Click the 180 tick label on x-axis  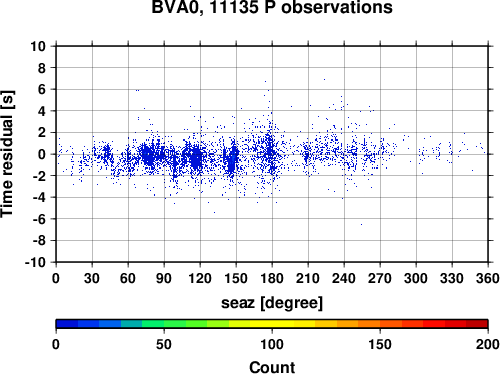tap(272, 278)
